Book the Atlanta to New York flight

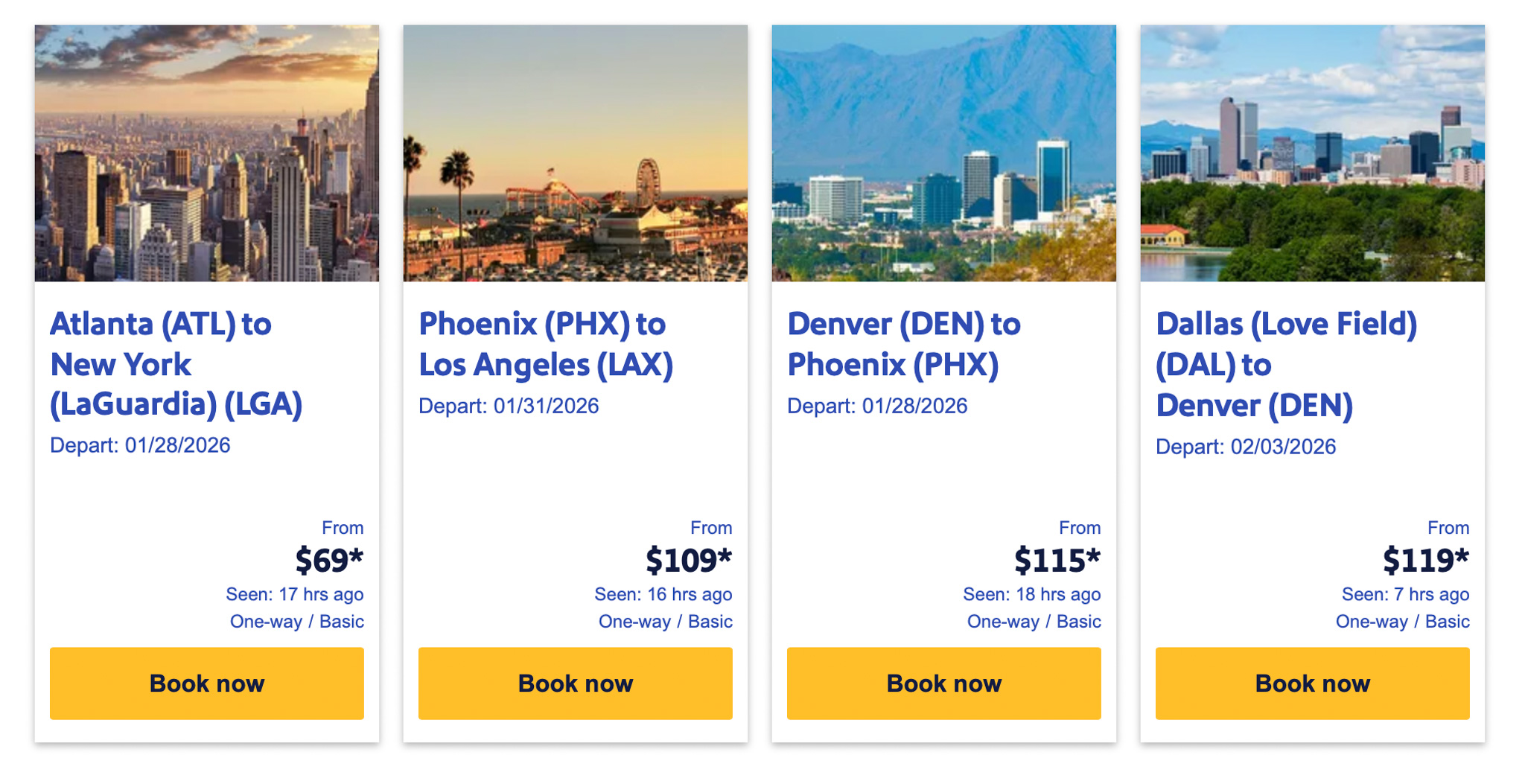coord(206,683)
